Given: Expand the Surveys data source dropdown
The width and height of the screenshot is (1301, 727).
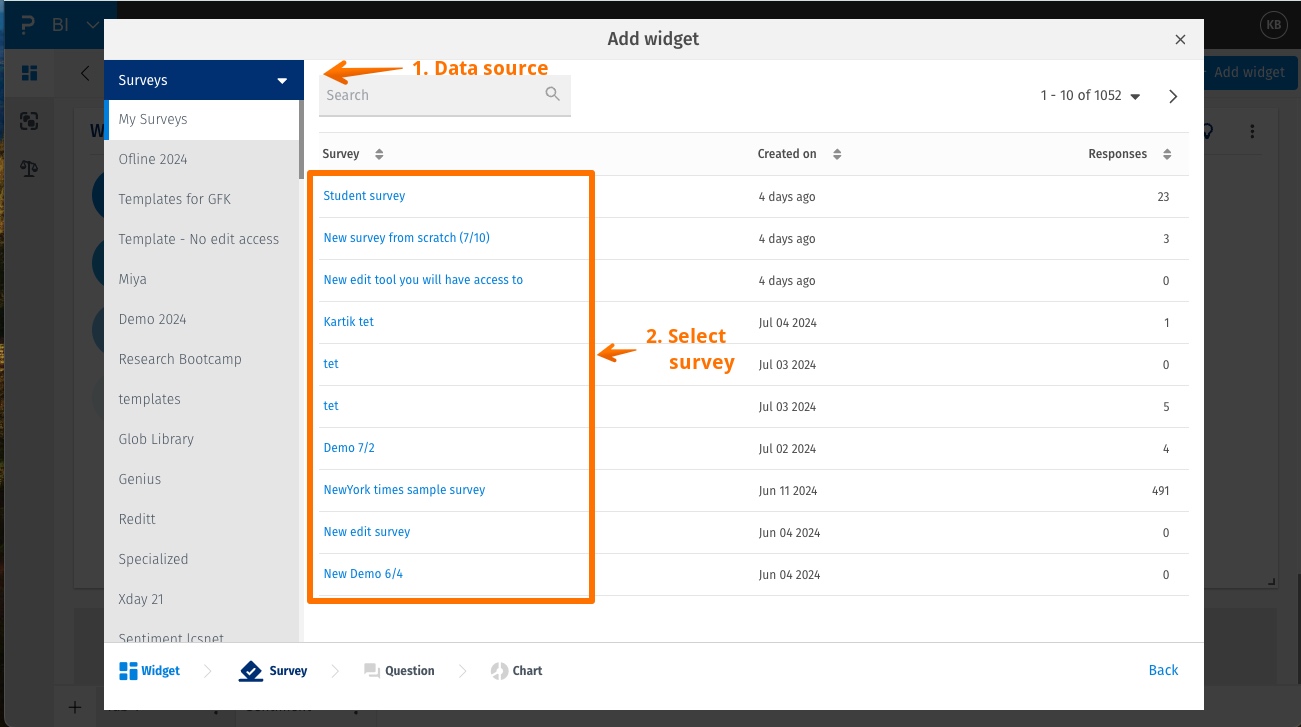Looking at the screenshot, I should [x=282, y=81].
